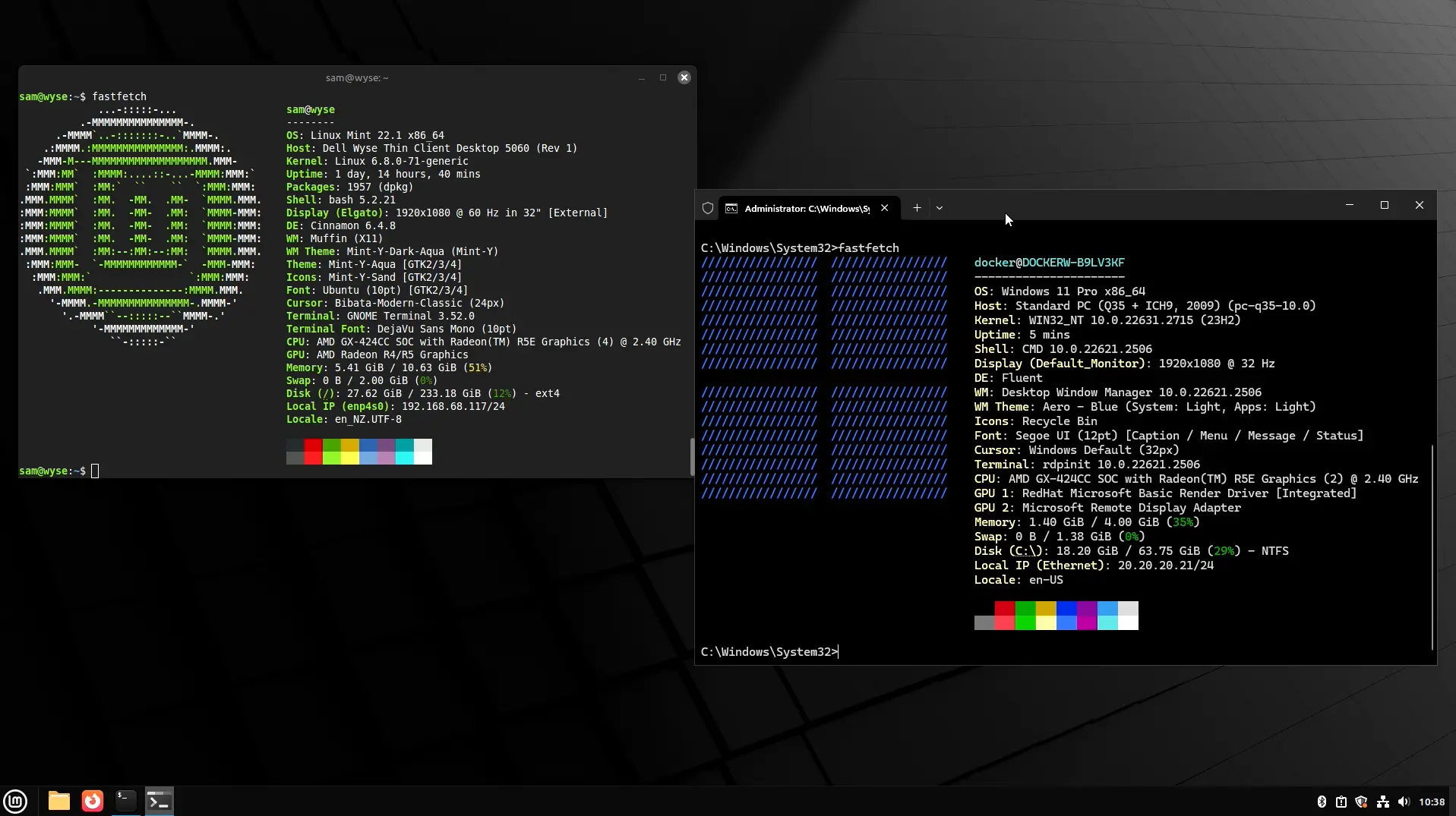Click the Bluetooth tray icon
1456x816 pixels.
(x=1321, y=802)
